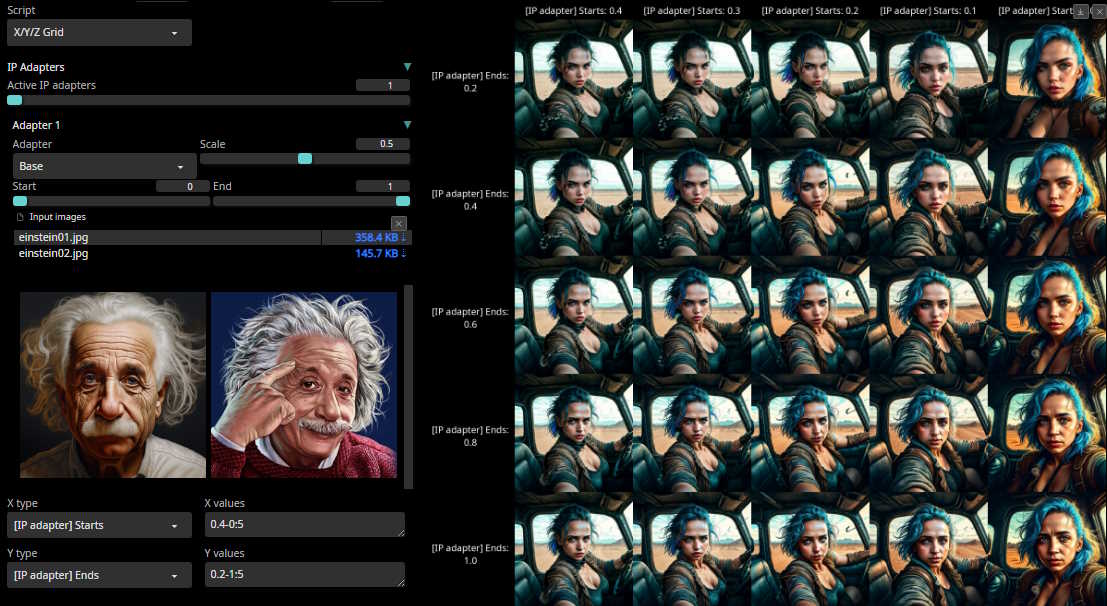The width and height of the screenshot is (1107, 606).
Task: Select the realistic Einstein portrait thumbnail
Action: pos(113,385)
